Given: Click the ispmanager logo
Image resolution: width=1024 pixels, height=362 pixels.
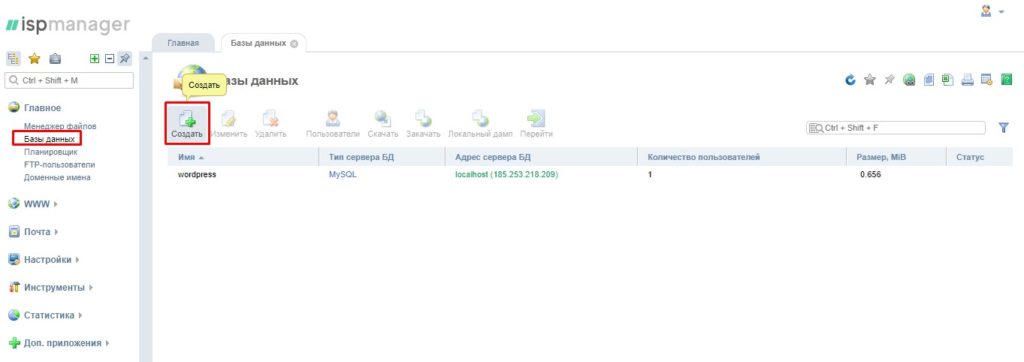Looking at the screenshot, I should [67, 25].
